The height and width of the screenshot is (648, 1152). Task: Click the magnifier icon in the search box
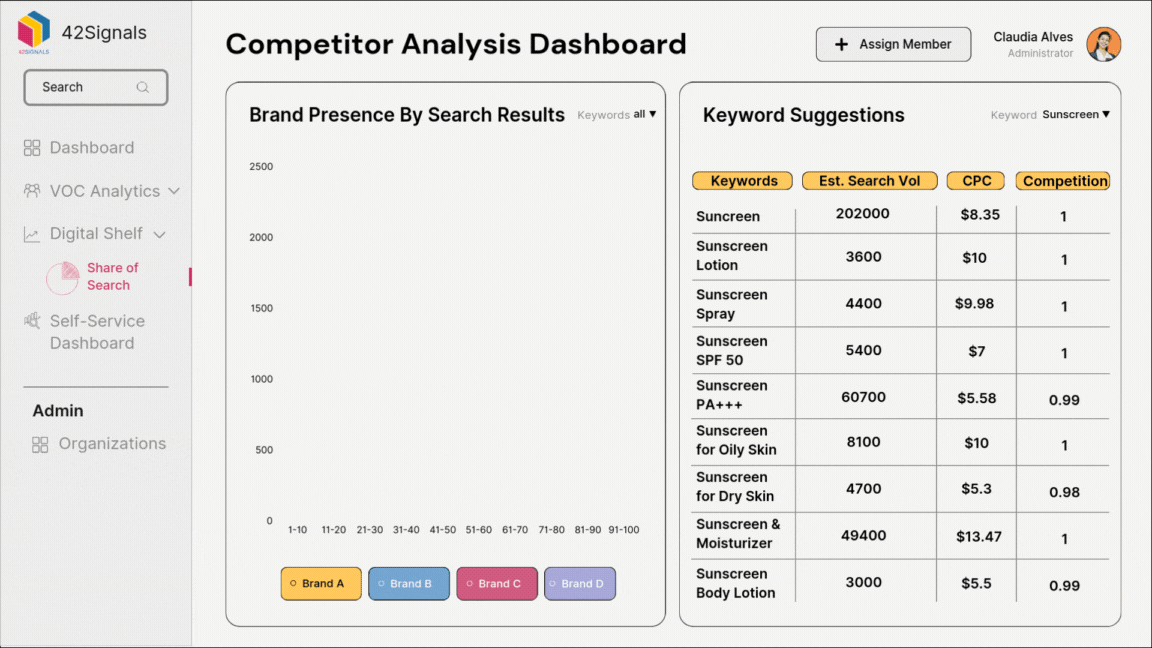pos(143,87)
